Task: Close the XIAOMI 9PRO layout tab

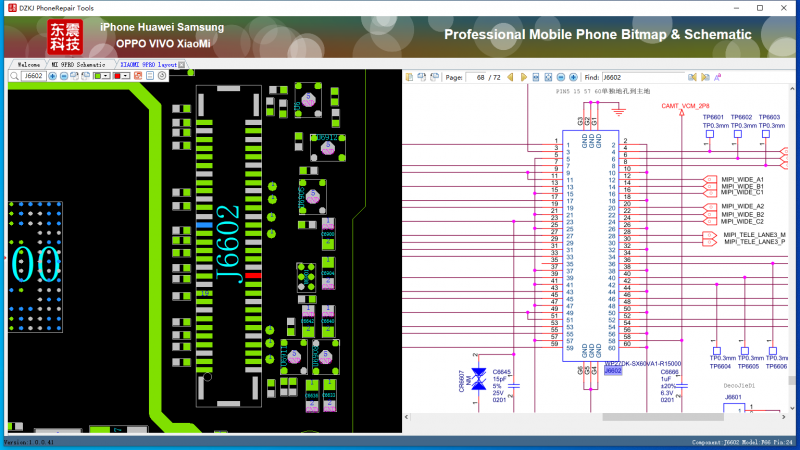Action: (182, 65)
